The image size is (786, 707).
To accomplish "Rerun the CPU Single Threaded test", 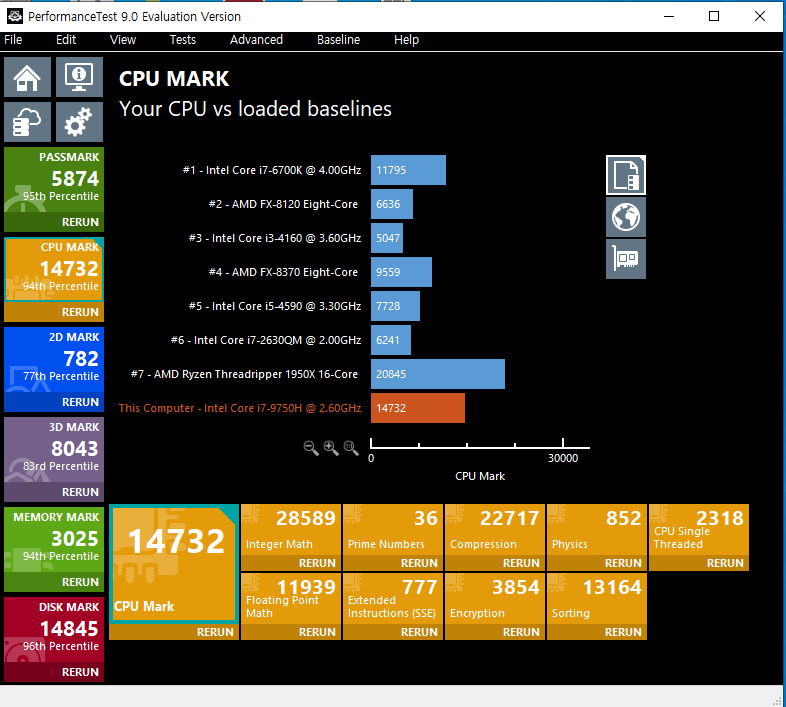I will point(699,564).
